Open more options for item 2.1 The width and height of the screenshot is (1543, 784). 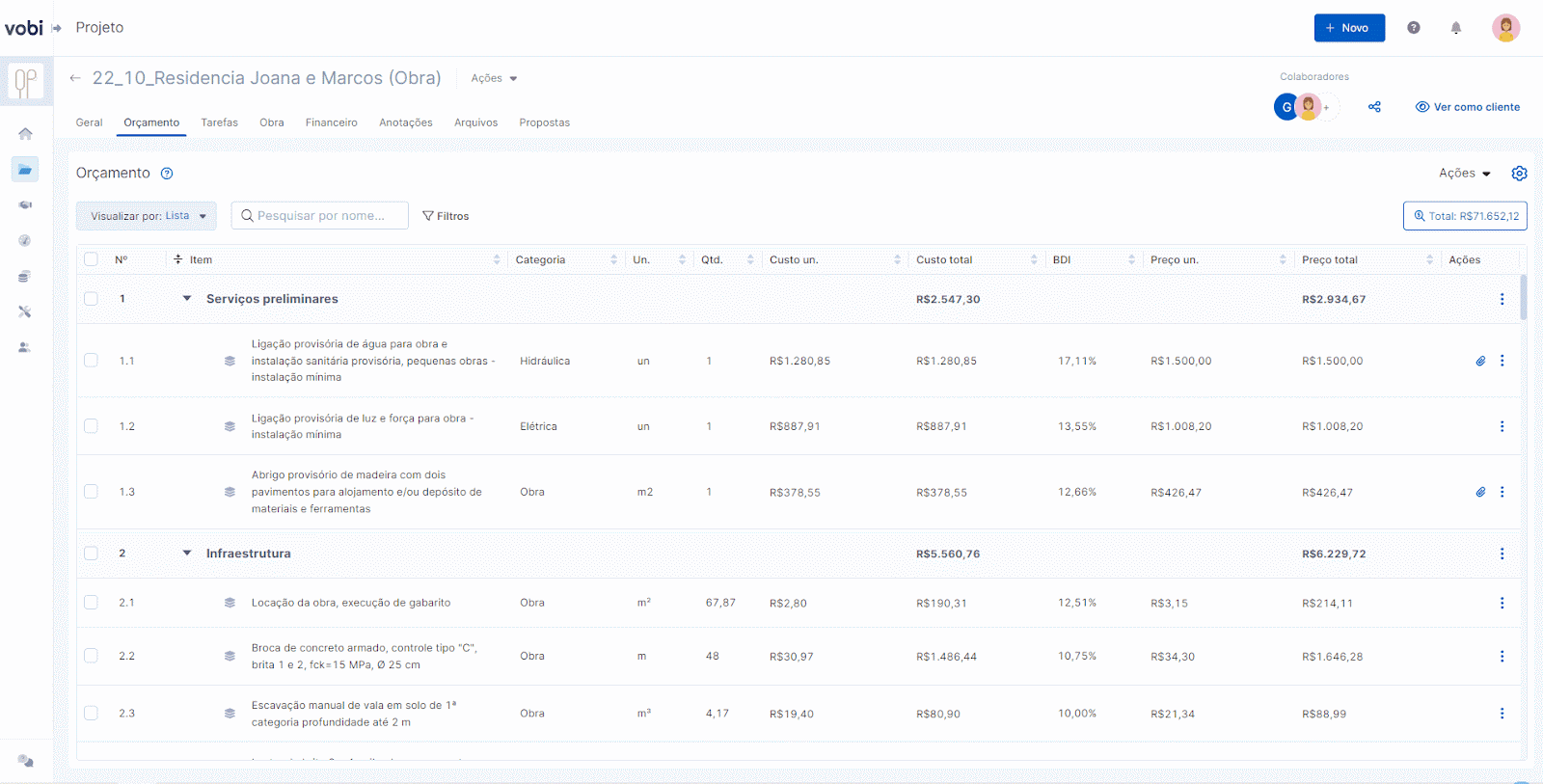click(x=1502, y=603)
